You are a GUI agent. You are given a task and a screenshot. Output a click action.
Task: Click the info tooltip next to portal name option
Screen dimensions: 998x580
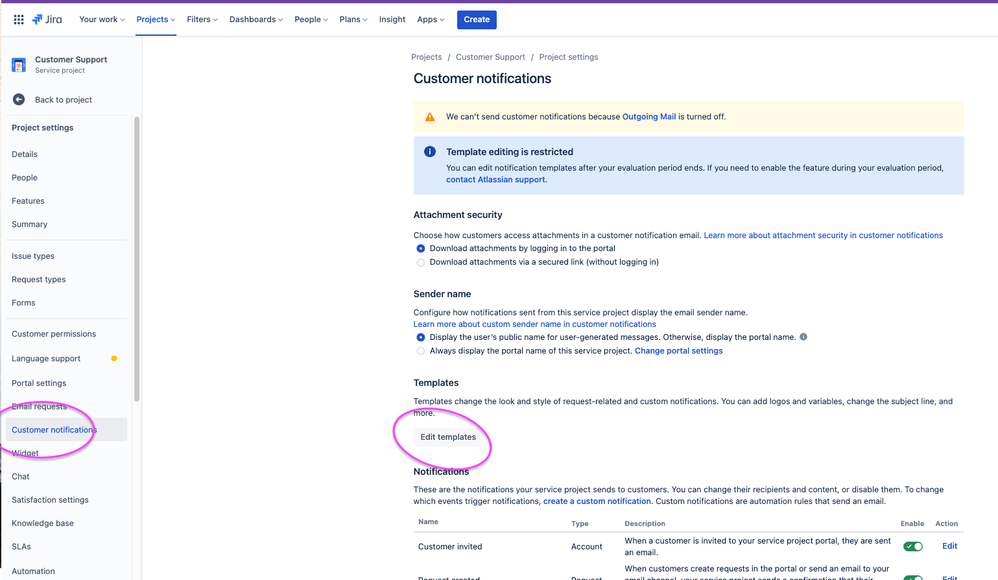pos(803,337)
